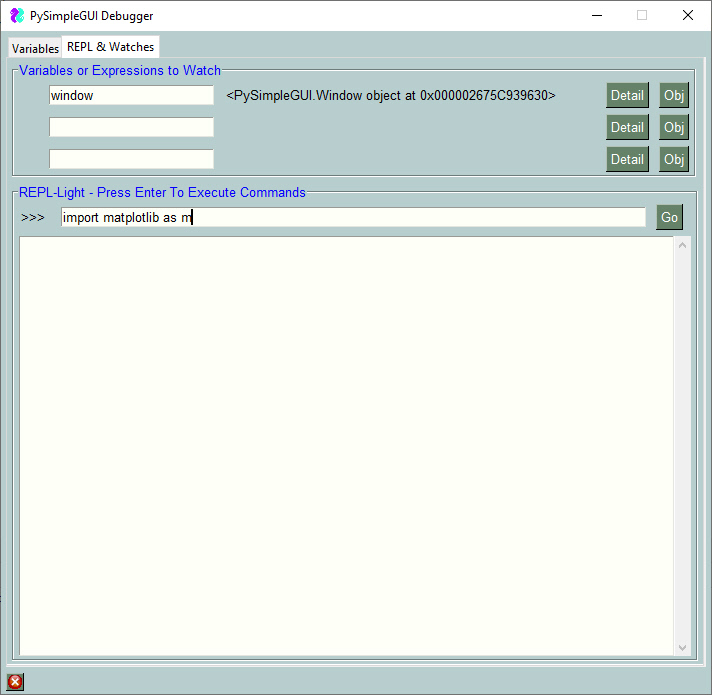Click the output scrollbar up arrow
This screenshot has width=712, height=695.
(682, 245)
